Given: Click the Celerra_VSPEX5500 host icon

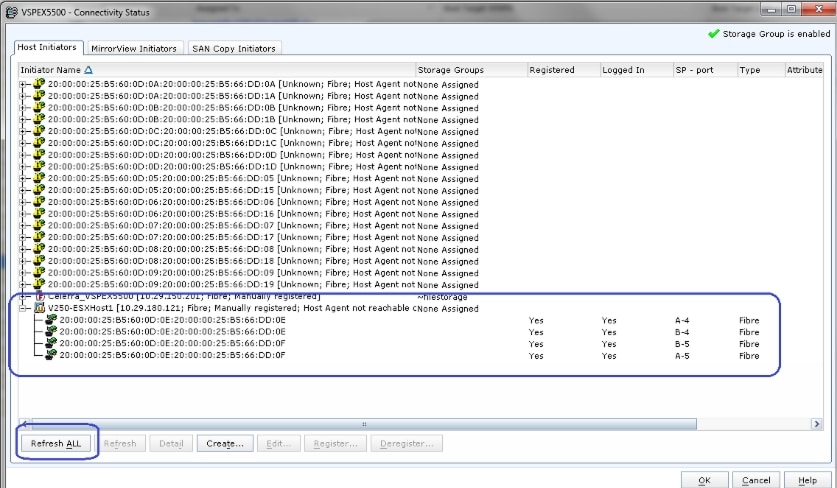Looking at the screenshot, I should click(x=40, y=296).
